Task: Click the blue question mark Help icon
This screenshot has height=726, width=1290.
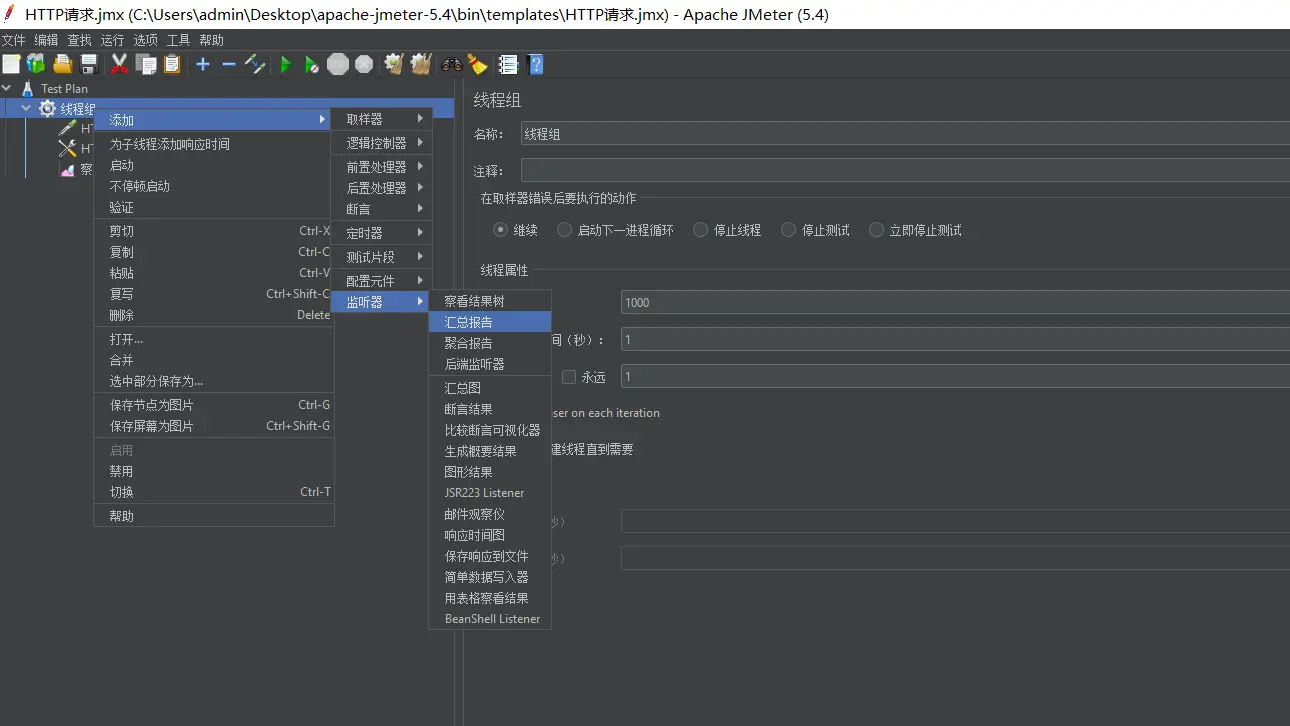Action: [x=536, y=65]
